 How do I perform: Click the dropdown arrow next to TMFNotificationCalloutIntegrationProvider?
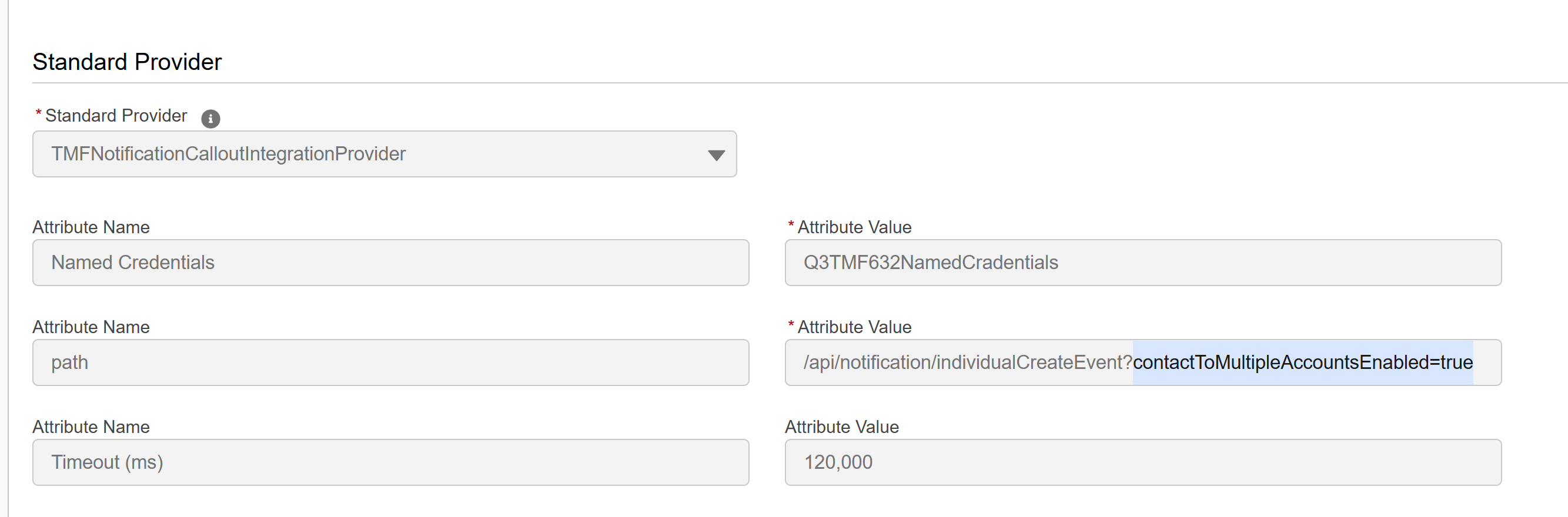[717, 155]
